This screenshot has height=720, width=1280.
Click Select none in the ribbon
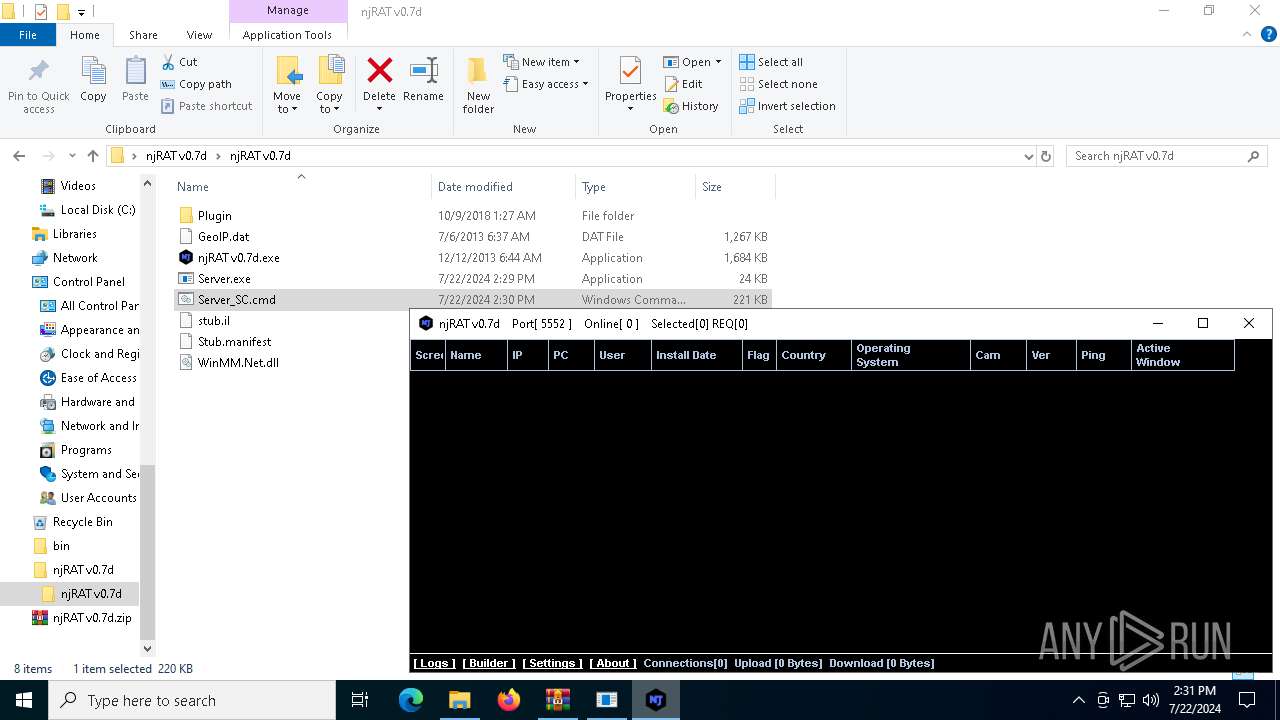click(x=778, y=84)
